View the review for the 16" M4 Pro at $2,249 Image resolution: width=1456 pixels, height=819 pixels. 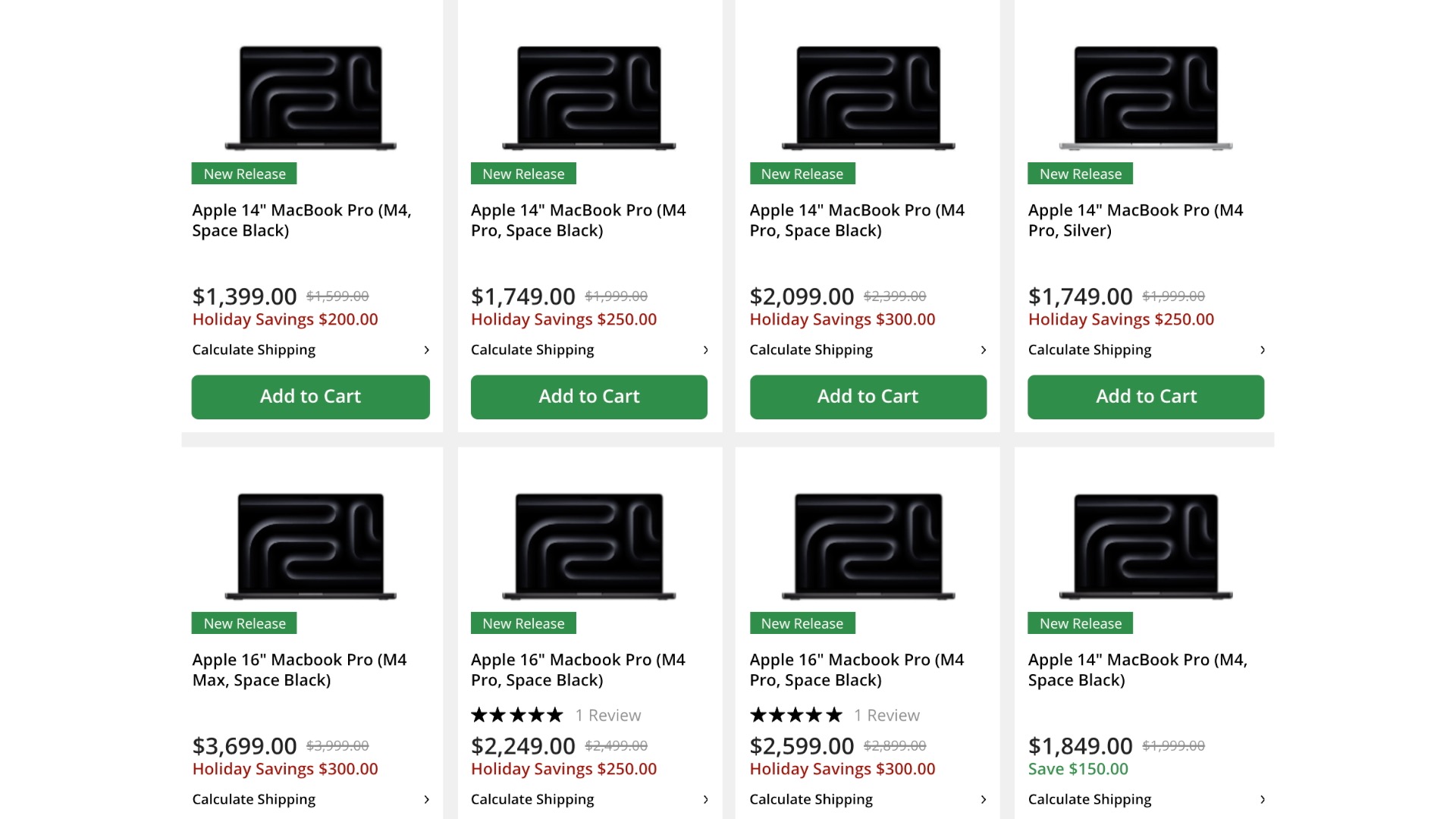click(607, 714)
